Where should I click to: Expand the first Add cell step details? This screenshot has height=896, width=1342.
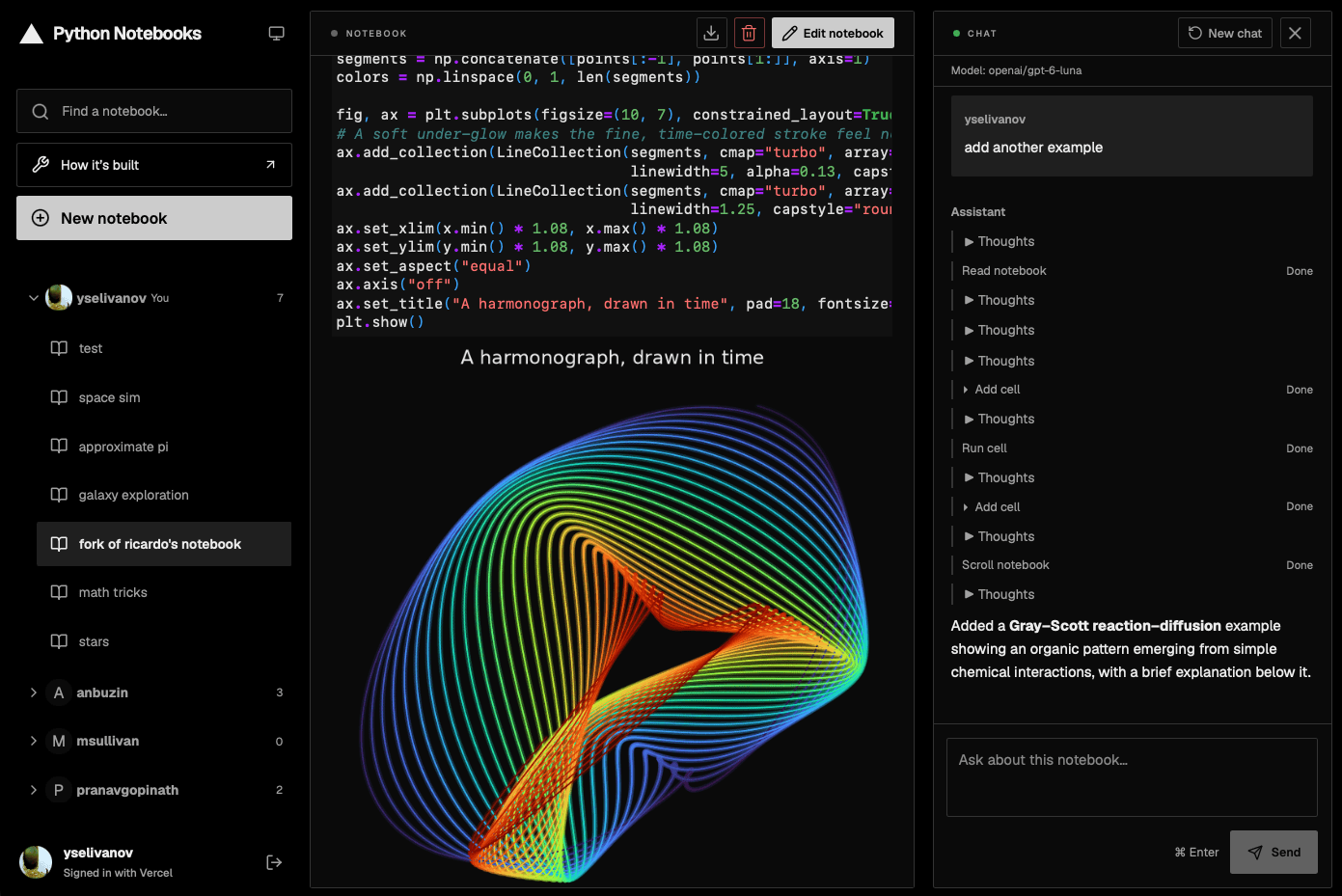click(x=991, y=390)
